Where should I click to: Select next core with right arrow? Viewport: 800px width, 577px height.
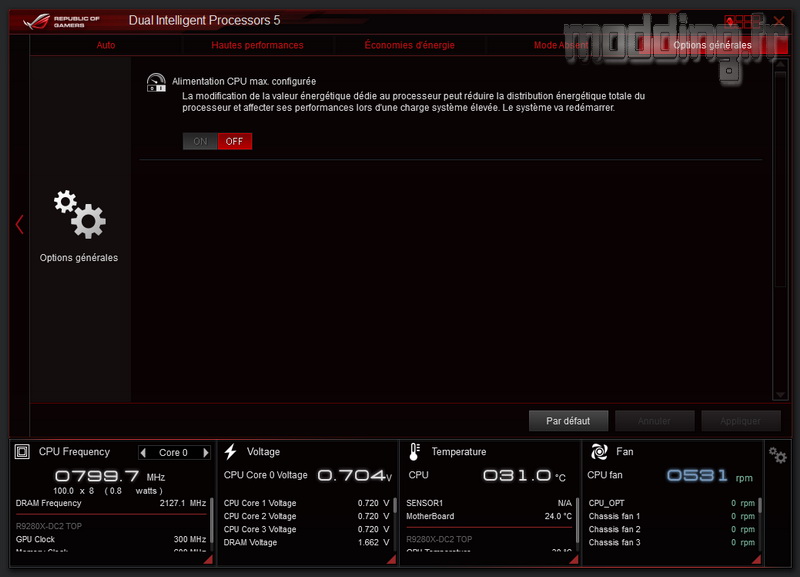(x=206, y=453)
